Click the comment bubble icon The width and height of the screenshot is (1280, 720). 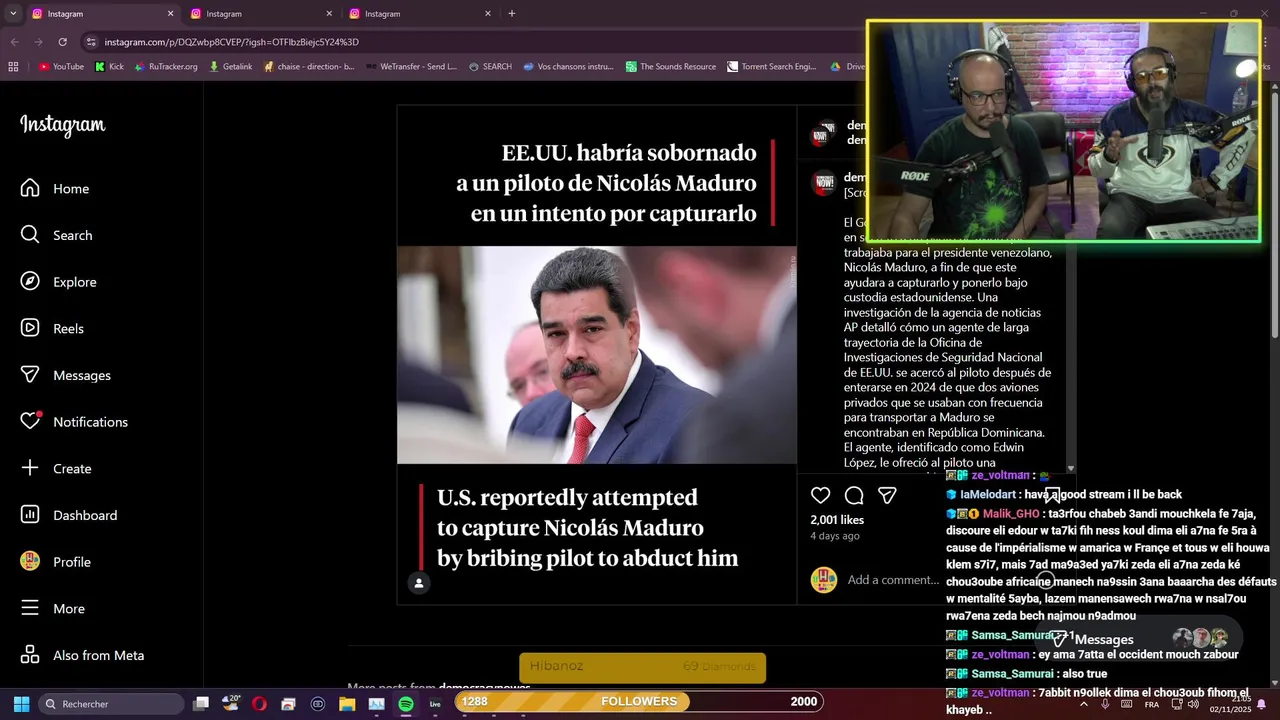pos(854,495)
